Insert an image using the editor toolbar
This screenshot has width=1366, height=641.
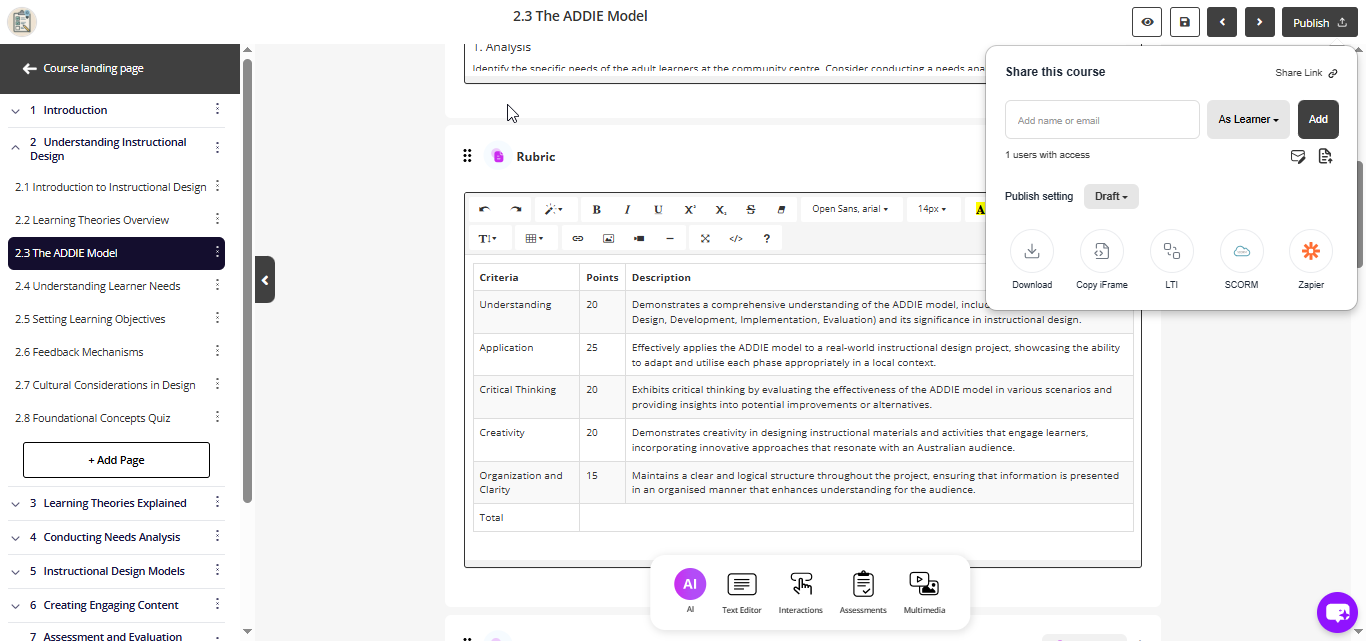point(608,238)
